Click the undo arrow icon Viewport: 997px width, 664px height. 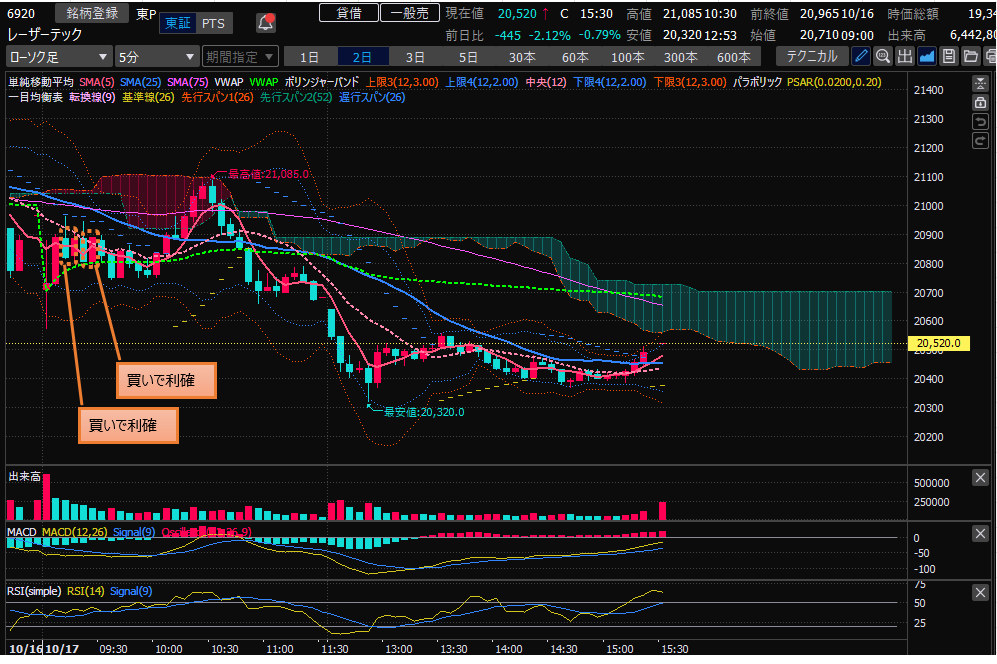point(981,122)
